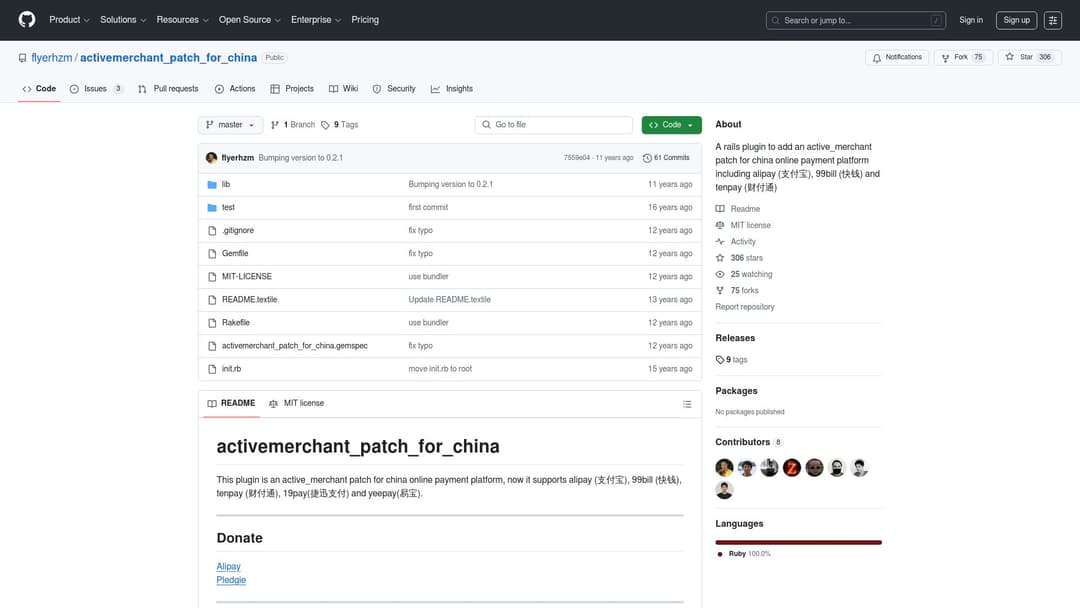1080x608 pixels.
Task: Click the pulse icon beside Activity
Action: [x=720, y=242]
